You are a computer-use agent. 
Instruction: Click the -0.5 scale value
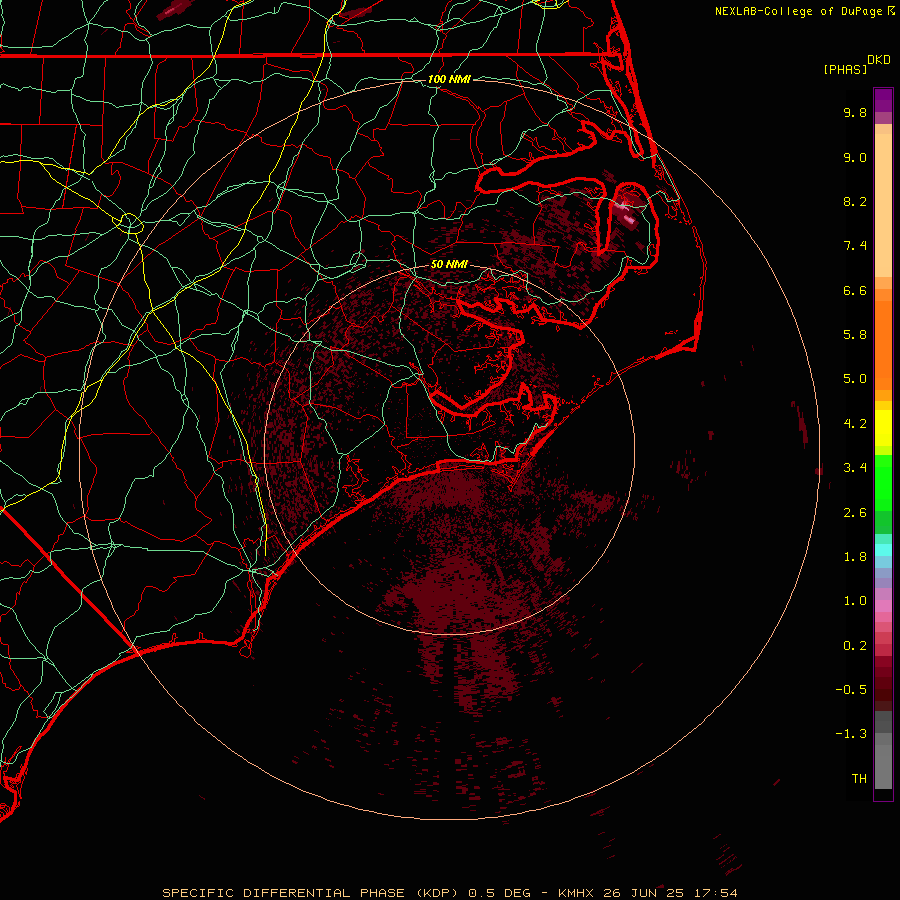coord(851,690)
